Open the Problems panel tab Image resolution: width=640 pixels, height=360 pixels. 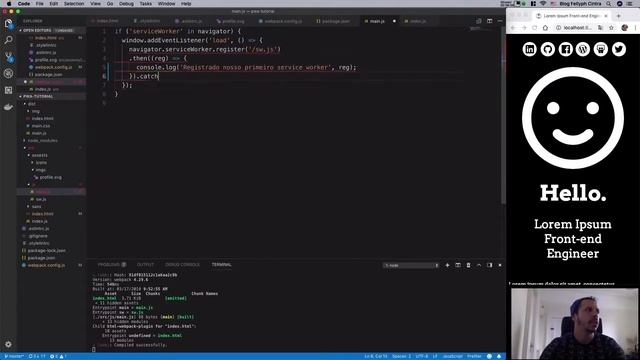point(111,265)
